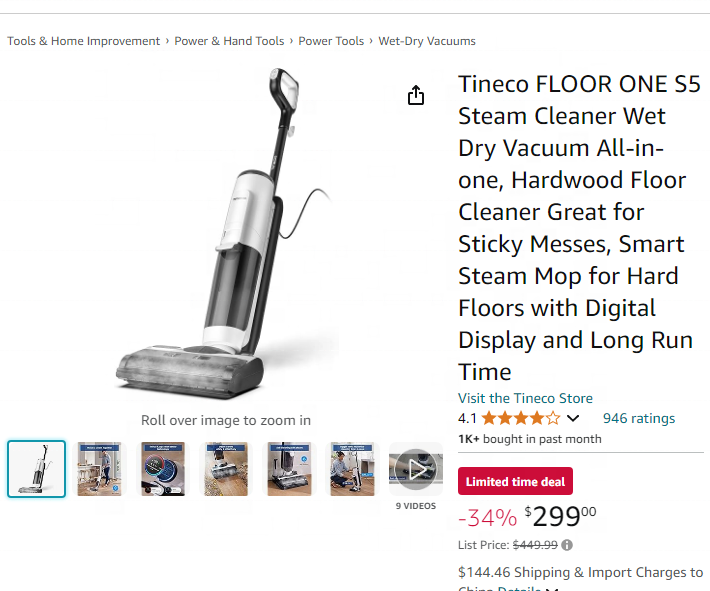
Task: Visit the Tineco Store
Action: click(525, 398)
